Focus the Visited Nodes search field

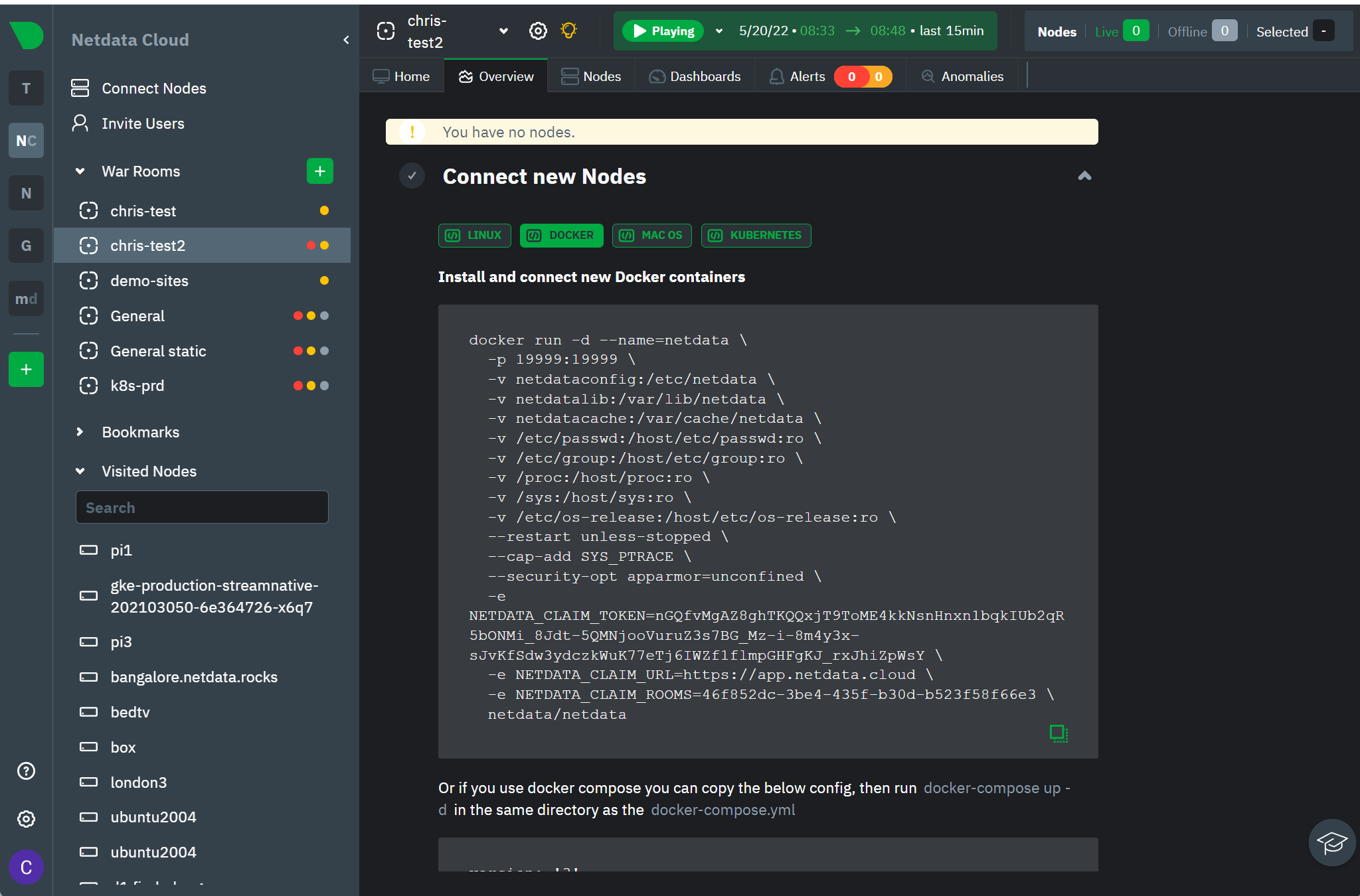tap(202, 508)
